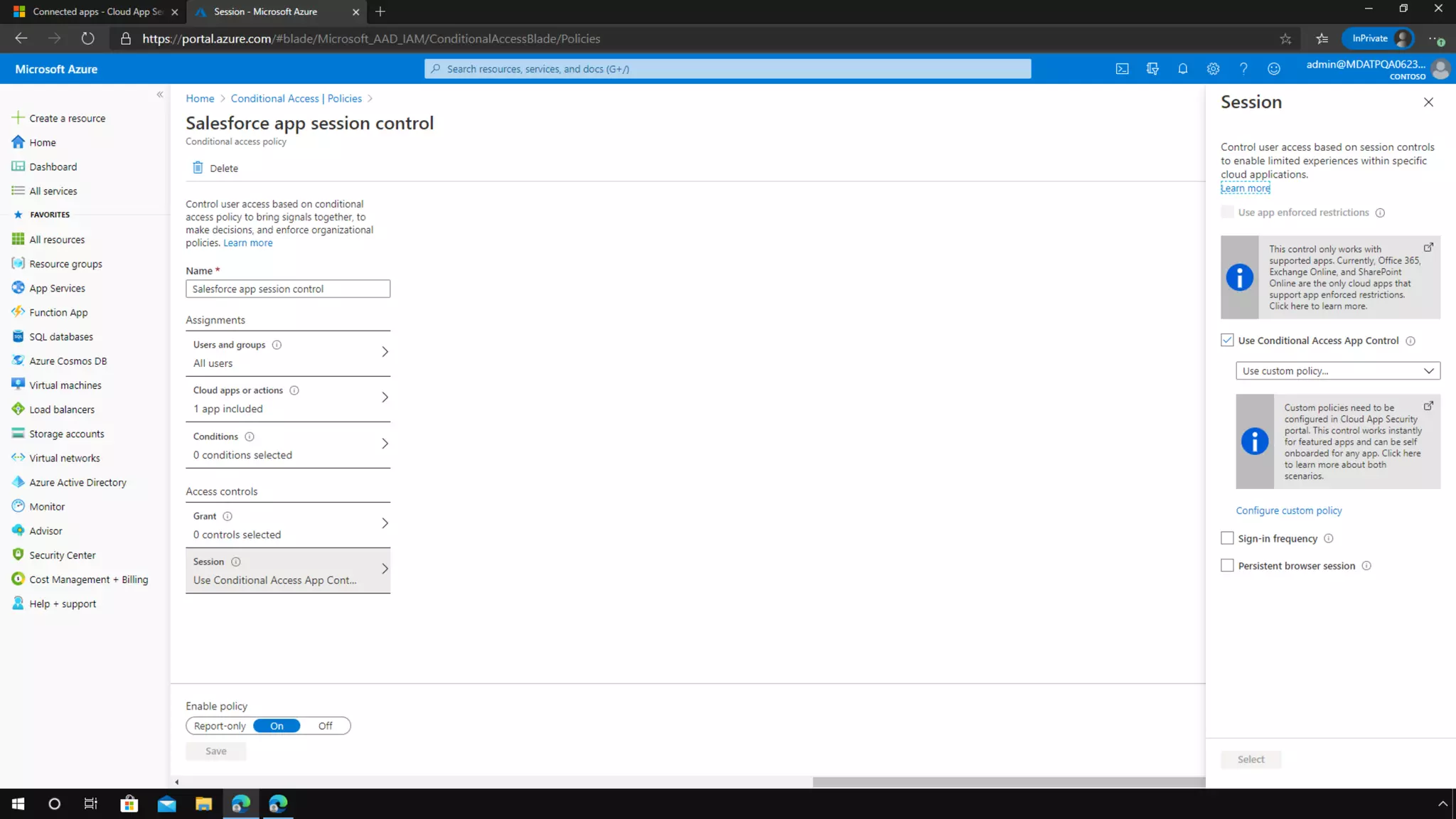
Task: Open Azure Cloud Shell icon
Action: point(1122,69)
